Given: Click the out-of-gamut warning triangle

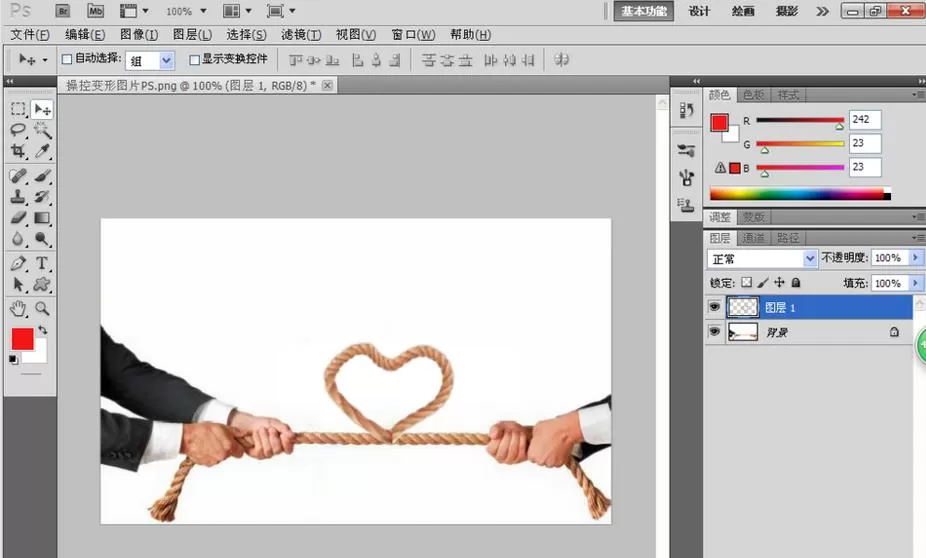Looking at the screenshot, I should tap(720, 167).
